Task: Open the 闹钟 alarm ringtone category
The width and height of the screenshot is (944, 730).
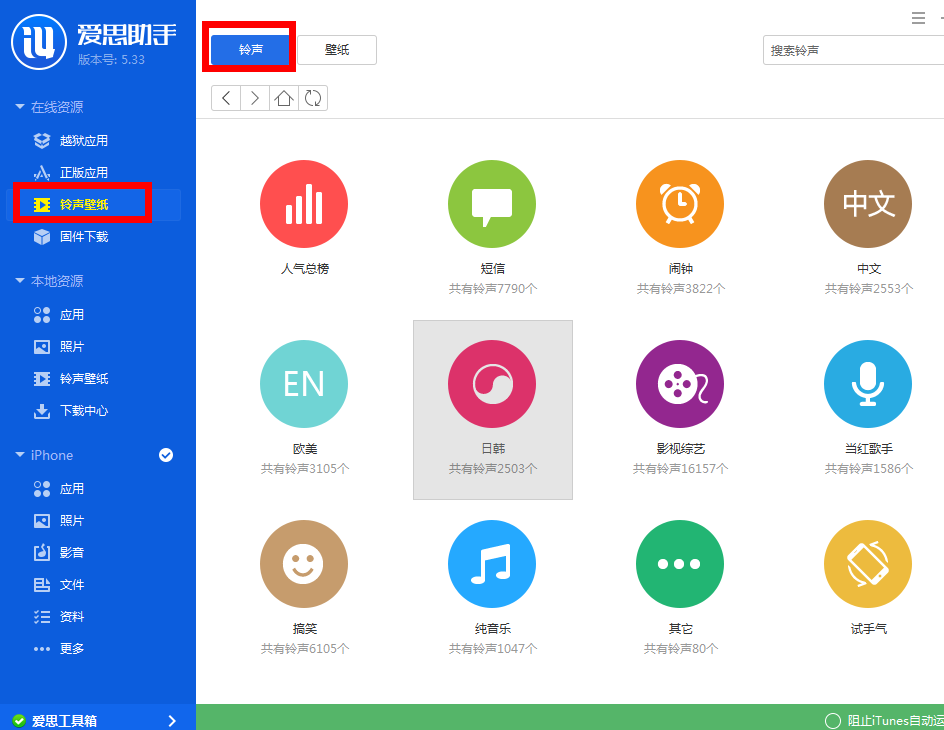Action: pos(680,204)
